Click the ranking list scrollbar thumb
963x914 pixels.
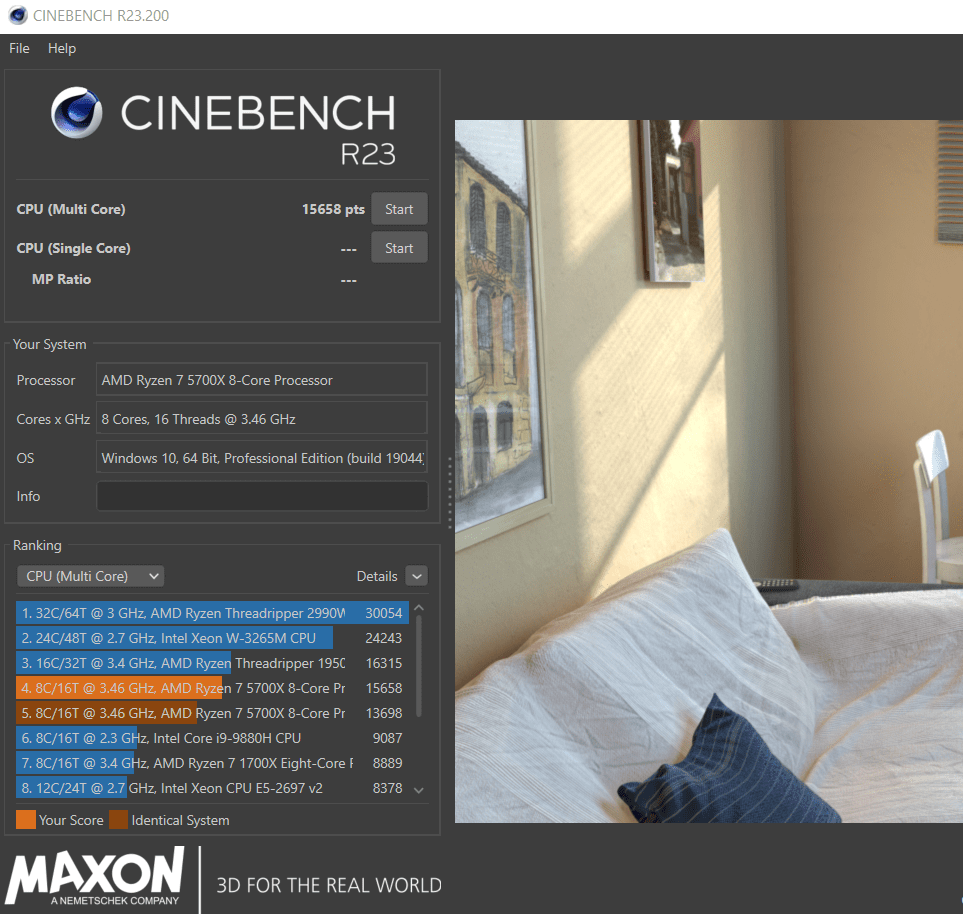(x=419, y=666)
